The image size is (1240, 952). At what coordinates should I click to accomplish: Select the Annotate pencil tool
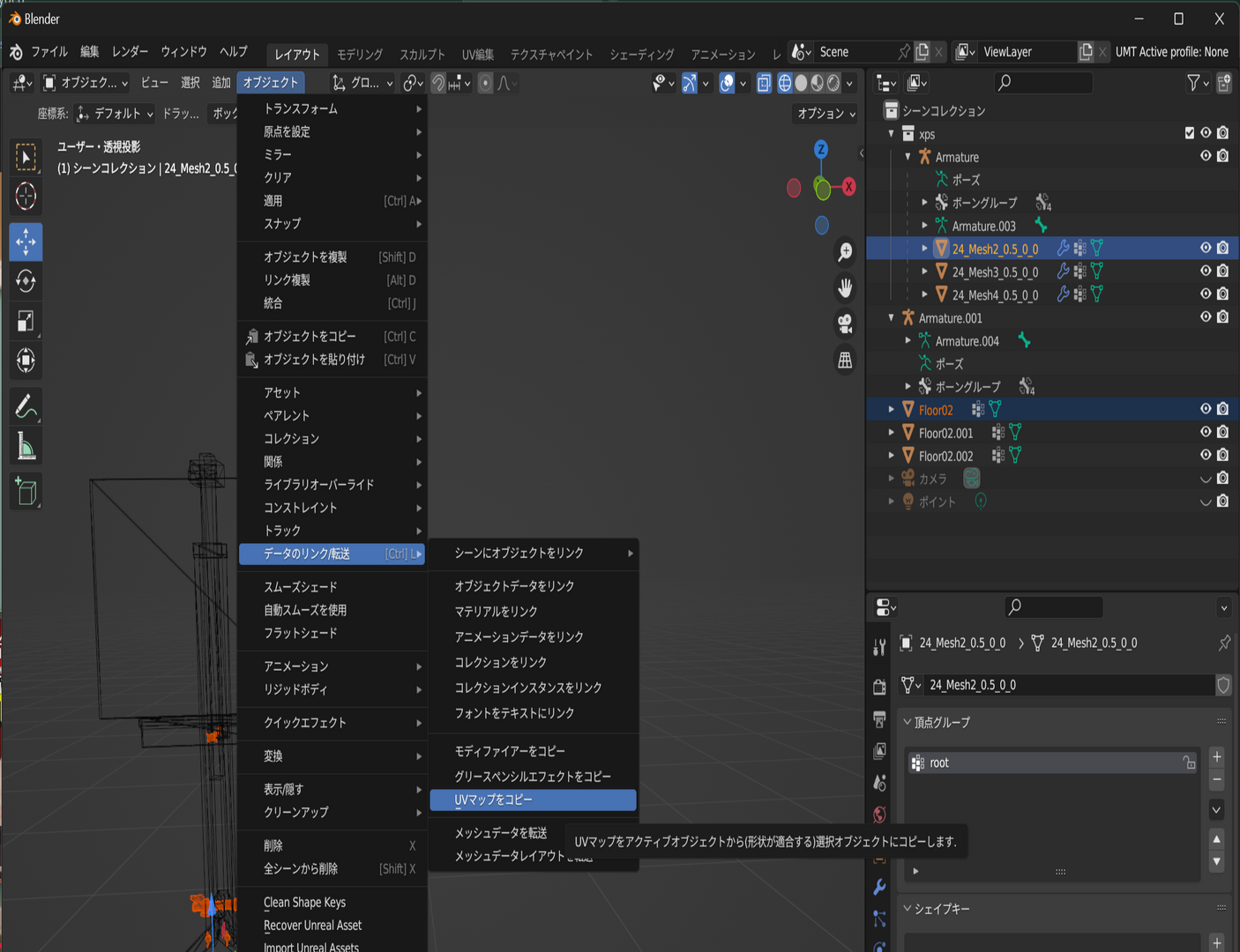(x=26, y=406)
